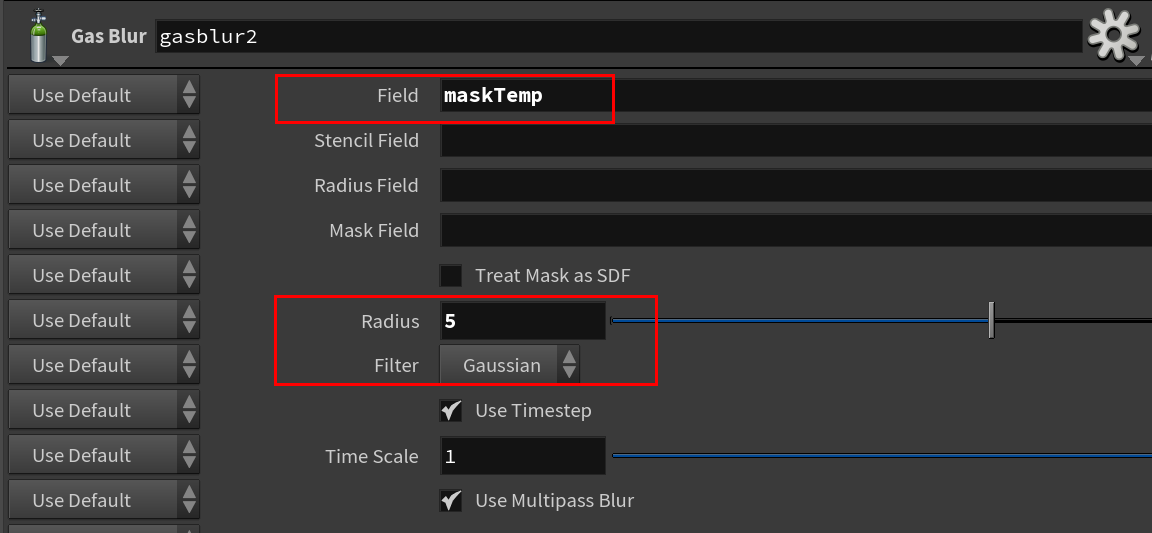
Task: Click the Radius slider handle
Action: point(991,321)
